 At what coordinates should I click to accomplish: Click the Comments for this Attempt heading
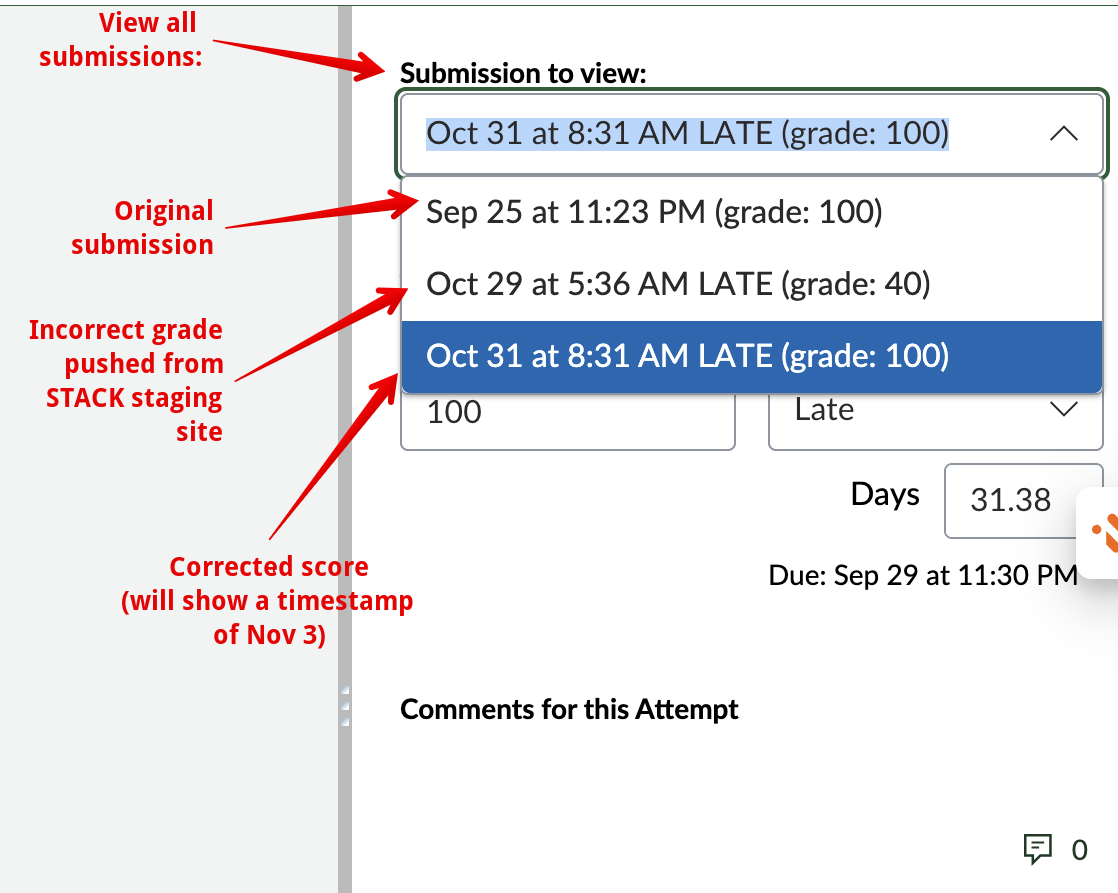pos(569,710)
